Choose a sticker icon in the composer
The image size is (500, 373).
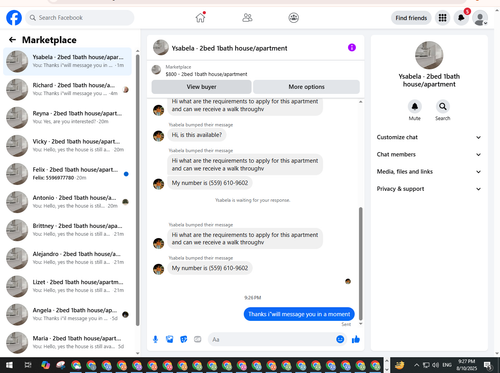(x=184, y=339)
